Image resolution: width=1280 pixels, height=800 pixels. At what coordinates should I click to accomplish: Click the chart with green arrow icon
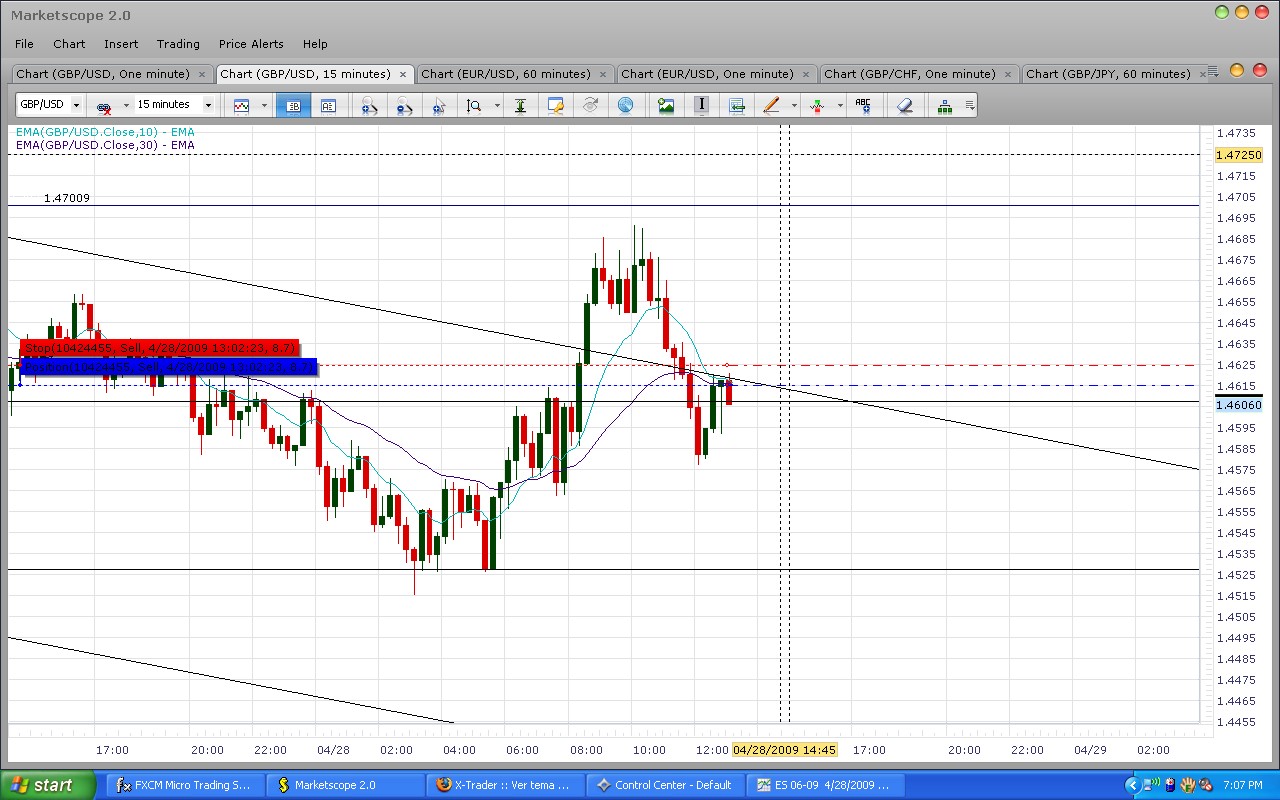[x=737, y=105]
